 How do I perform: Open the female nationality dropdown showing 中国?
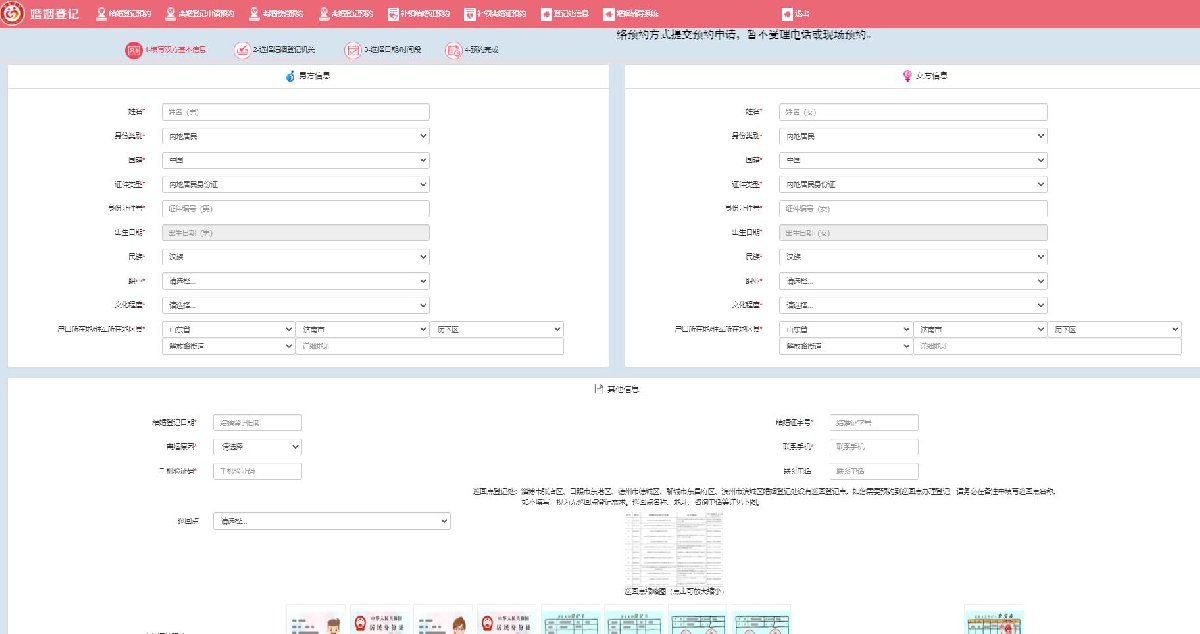pos(913,160)
